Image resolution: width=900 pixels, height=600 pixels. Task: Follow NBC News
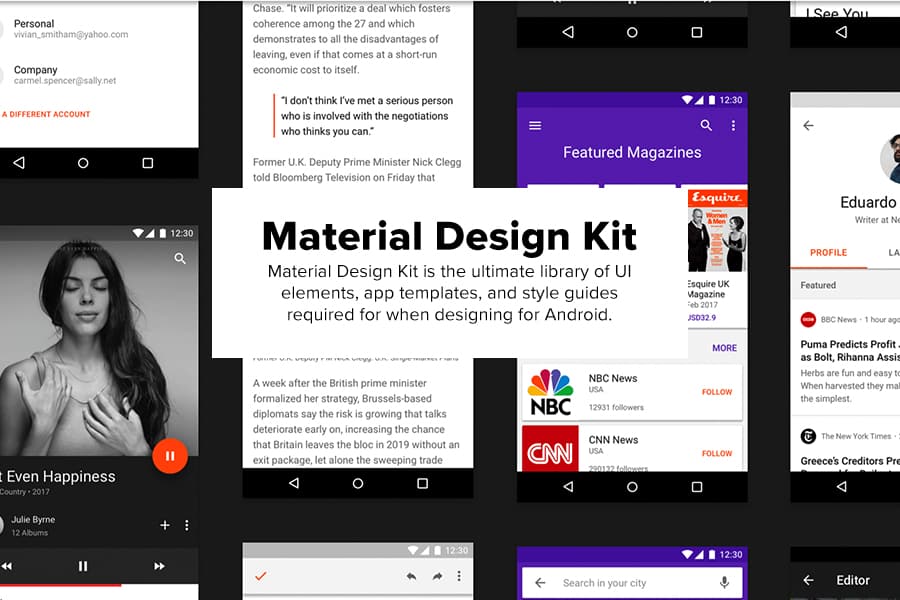pos(717,392)
